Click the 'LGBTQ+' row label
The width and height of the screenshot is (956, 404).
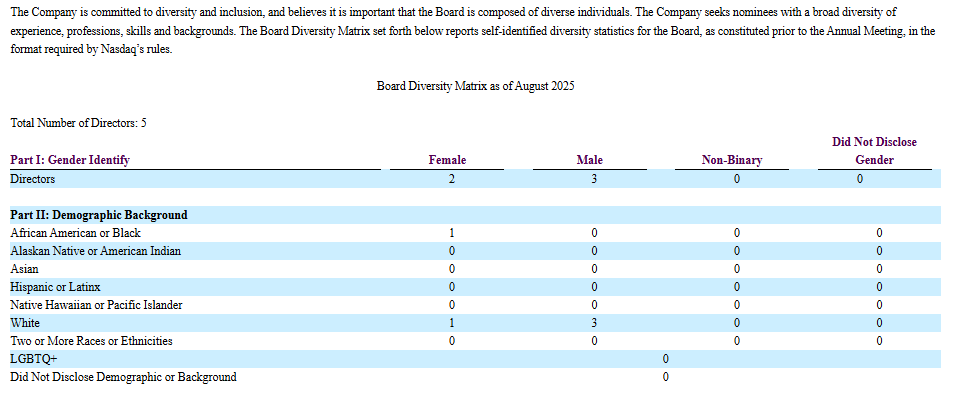click(x=34, y=359)
